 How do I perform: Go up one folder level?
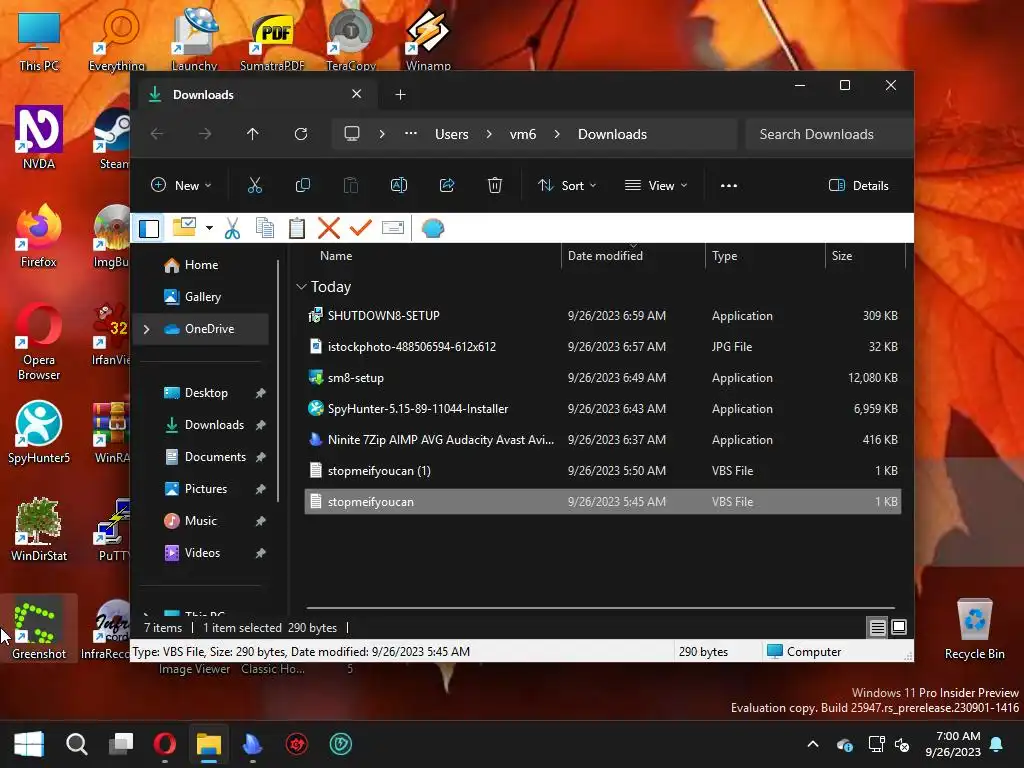click(253, 134)
